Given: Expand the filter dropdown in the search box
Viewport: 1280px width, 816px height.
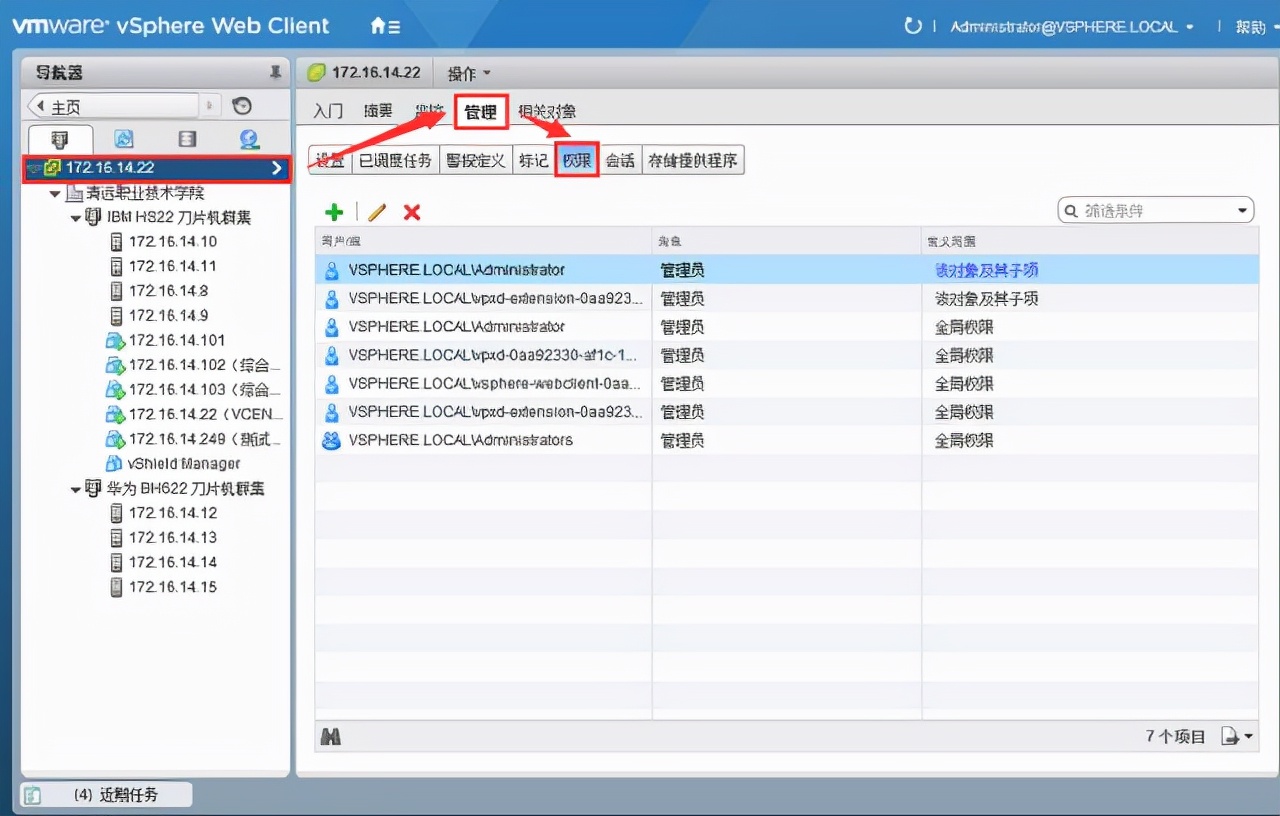Looking at the screenshot, I should pyautogui.click(x=1243, y=210).
